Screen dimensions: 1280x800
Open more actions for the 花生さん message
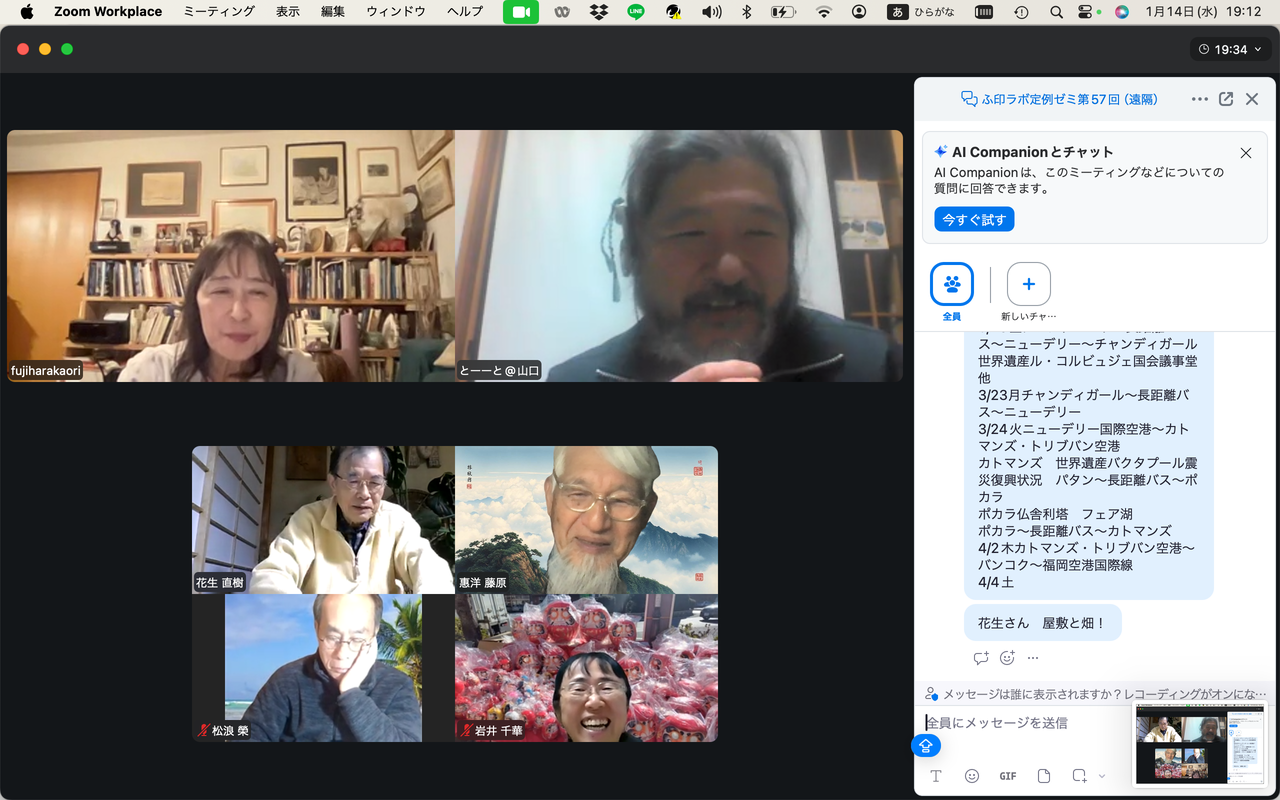tap(1033, 658)
